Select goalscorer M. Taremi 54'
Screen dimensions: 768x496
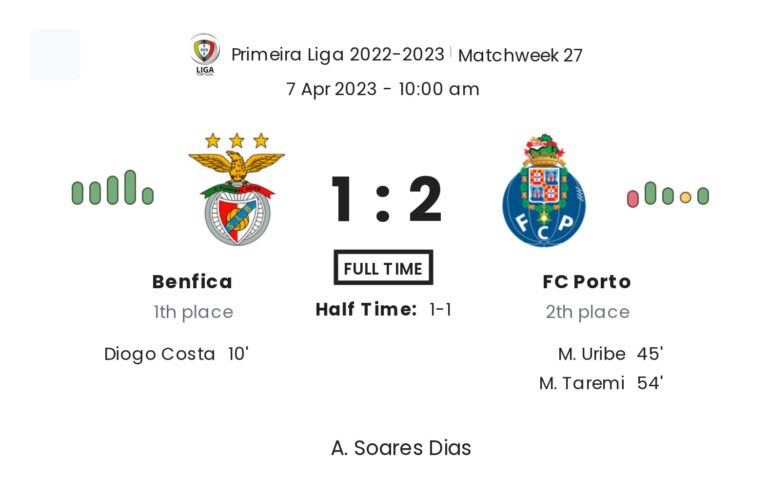[601, 383]
